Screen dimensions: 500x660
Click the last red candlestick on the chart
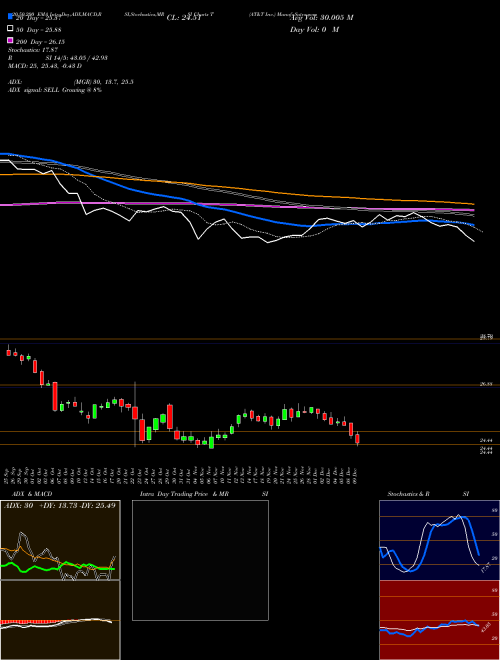357,439
